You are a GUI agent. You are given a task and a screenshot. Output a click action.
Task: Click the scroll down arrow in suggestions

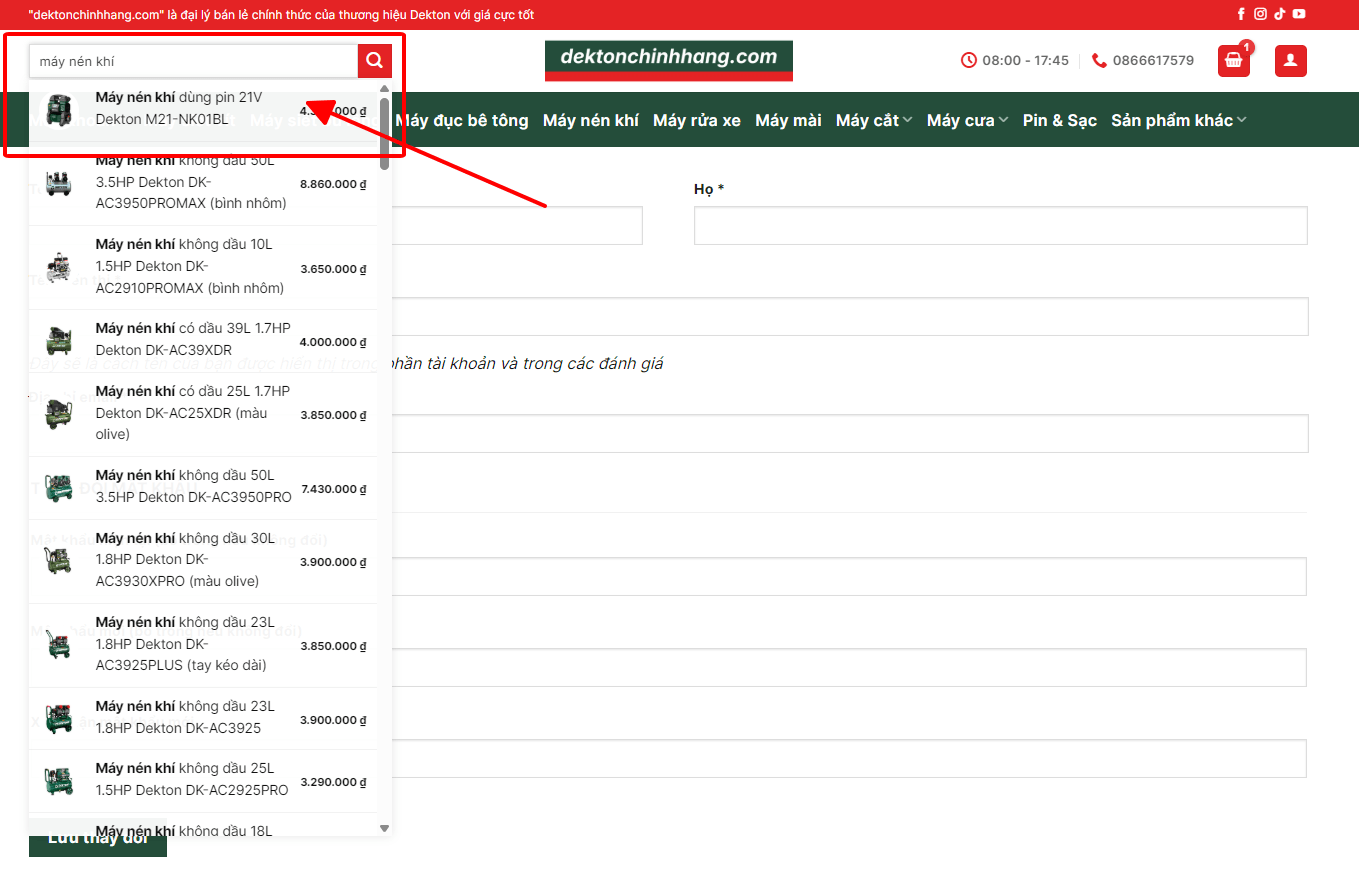tap(384, 828)
